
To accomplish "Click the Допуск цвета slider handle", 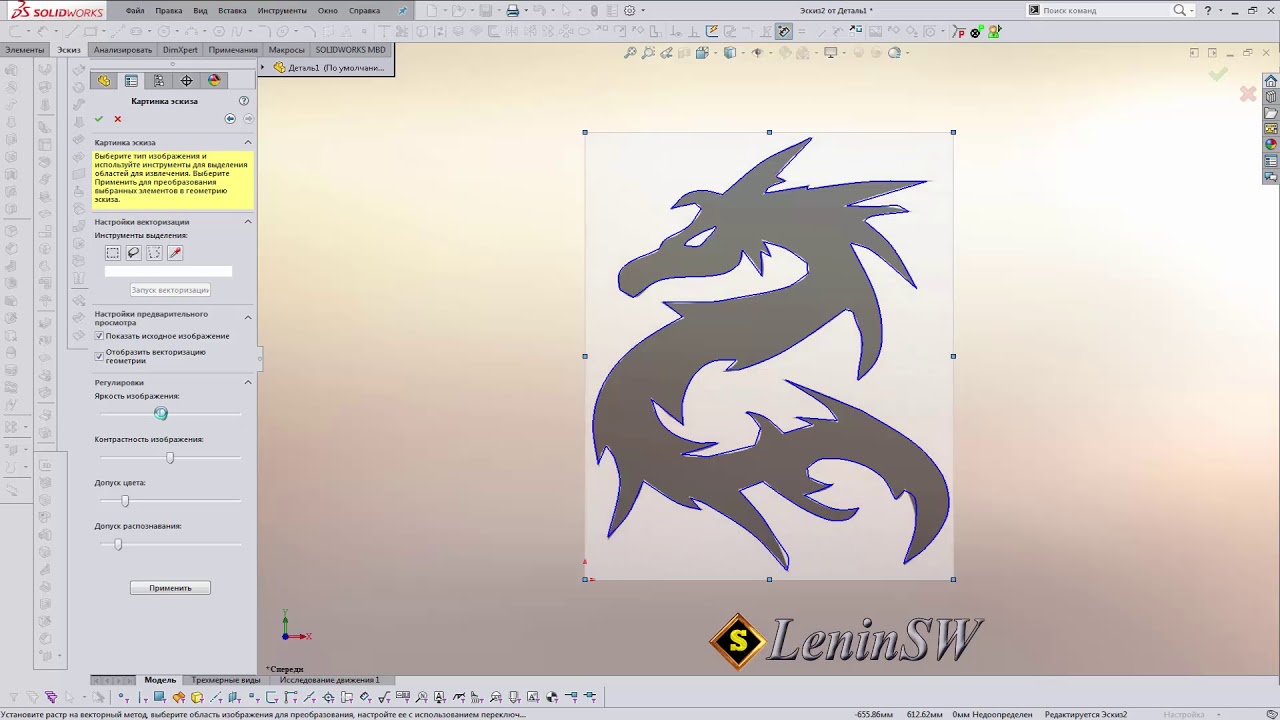I will [x=125, y=501].
